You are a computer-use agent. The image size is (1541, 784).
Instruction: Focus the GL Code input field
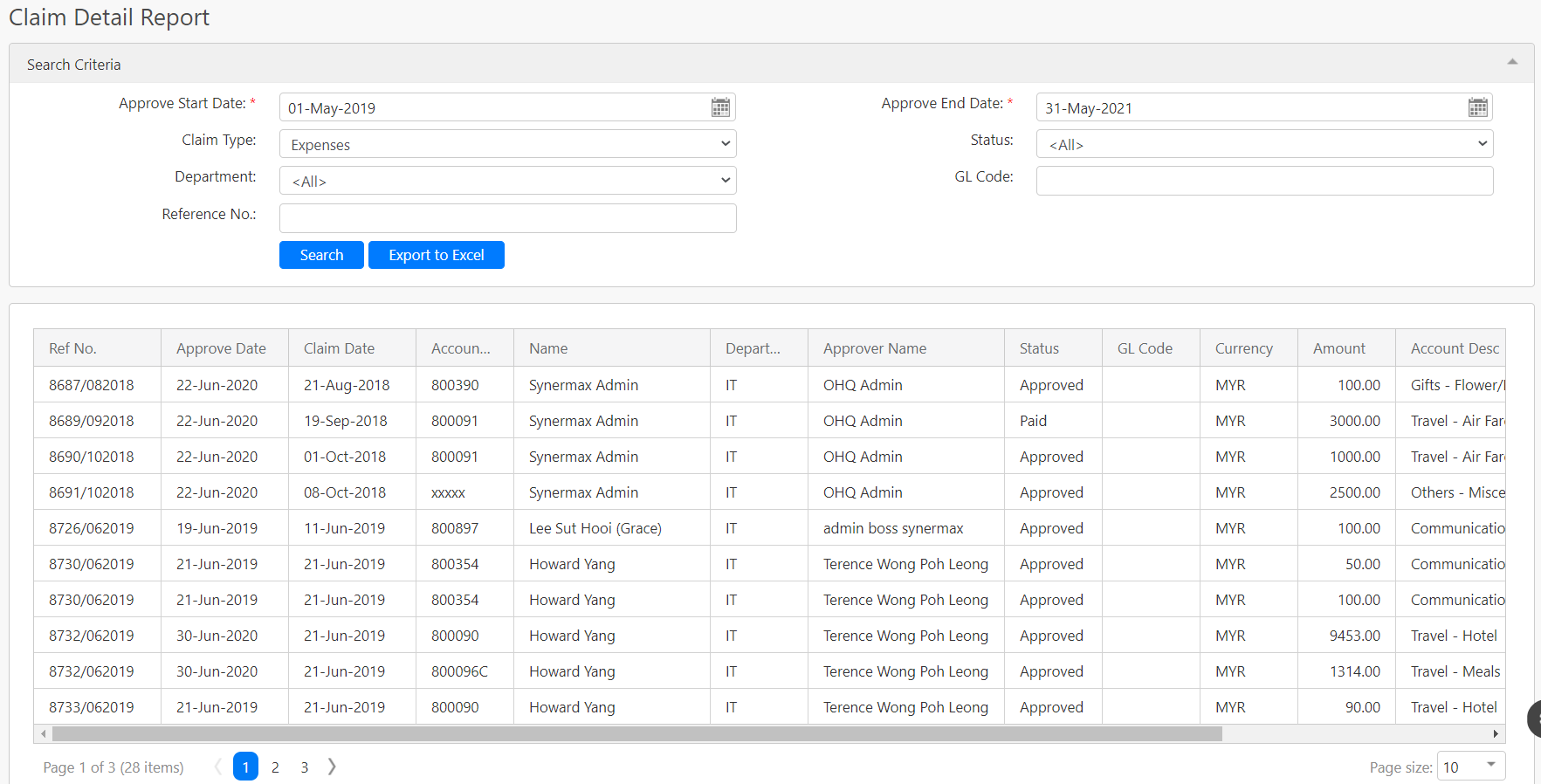1264,181
